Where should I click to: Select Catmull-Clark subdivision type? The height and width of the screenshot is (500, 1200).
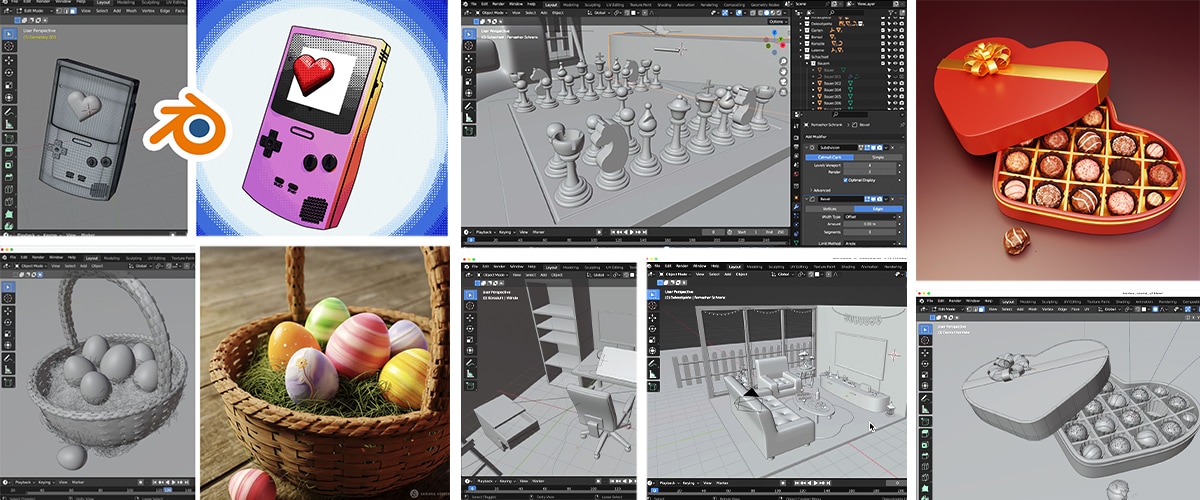pos(829,157)
